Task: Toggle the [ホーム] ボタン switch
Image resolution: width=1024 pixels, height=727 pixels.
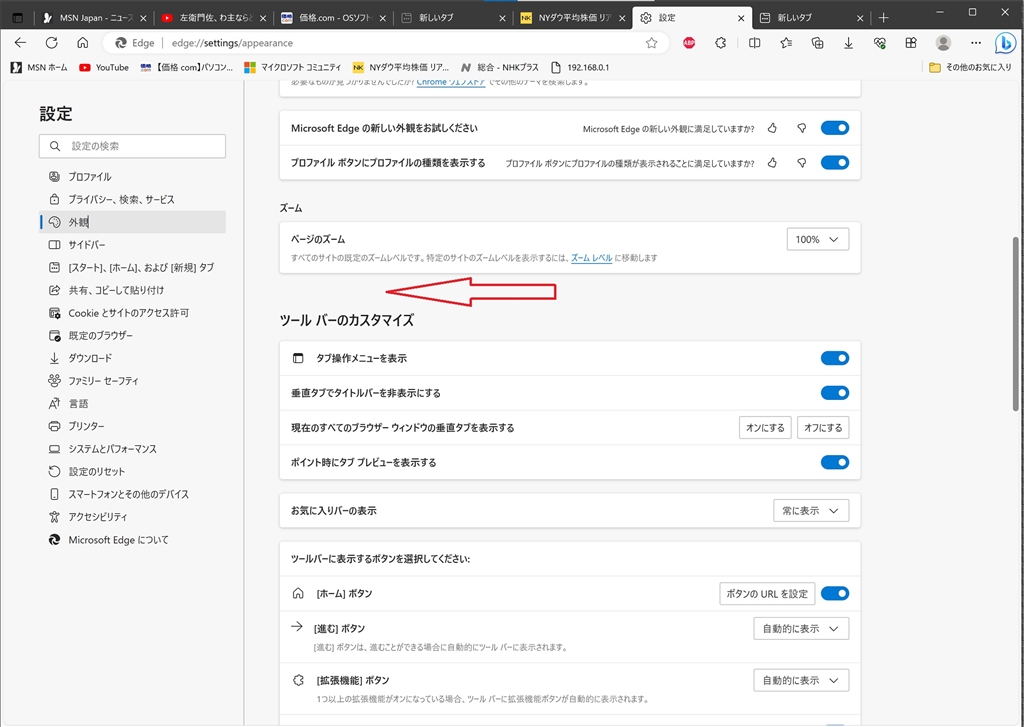Action: 835,593
